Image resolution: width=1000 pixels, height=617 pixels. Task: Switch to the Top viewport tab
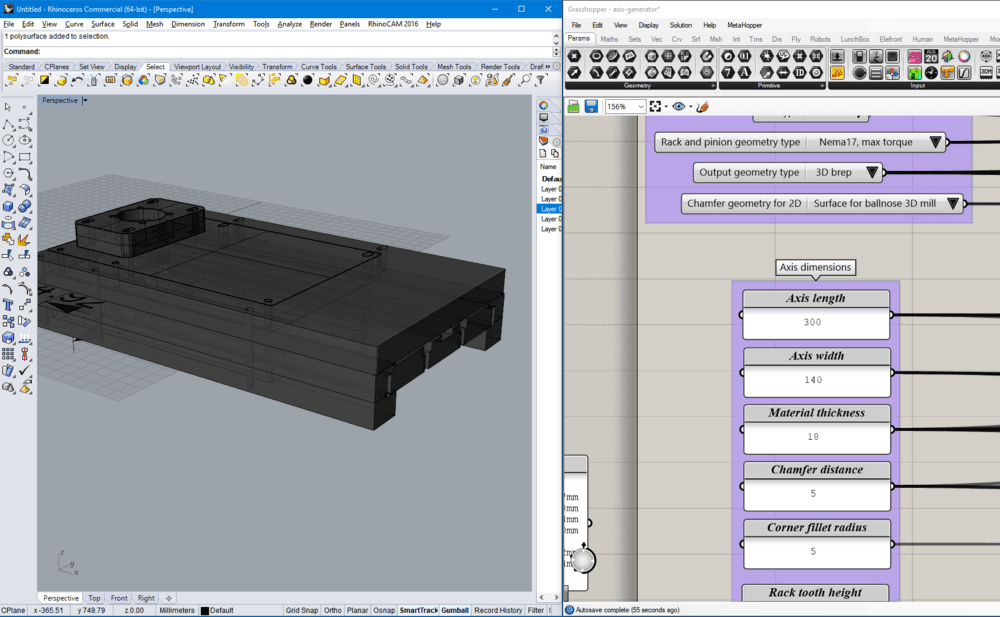94,598
